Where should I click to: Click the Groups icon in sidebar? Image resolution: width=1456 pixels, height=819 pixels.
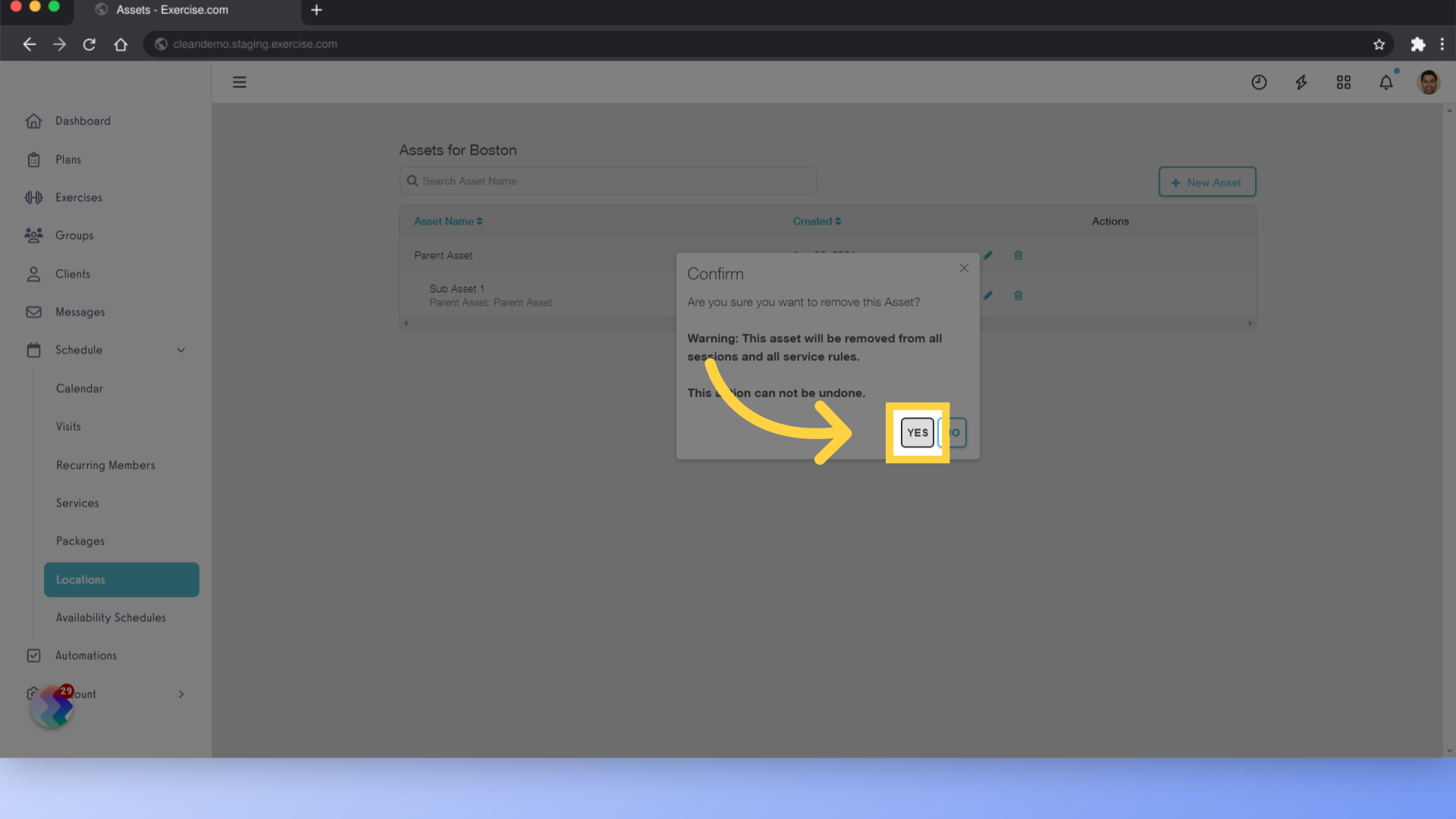34,235
